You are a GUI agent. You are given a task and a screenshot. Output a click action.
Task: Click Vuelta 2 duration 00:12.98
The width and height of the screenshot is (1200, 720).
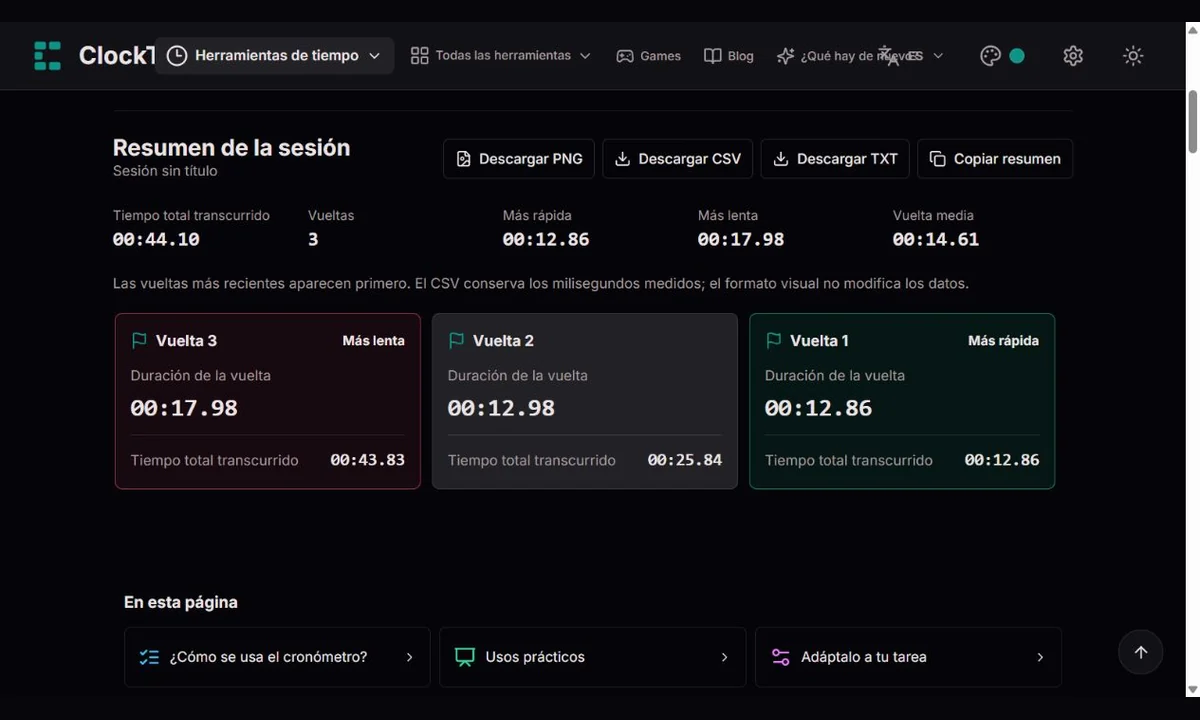pos(501,408)
